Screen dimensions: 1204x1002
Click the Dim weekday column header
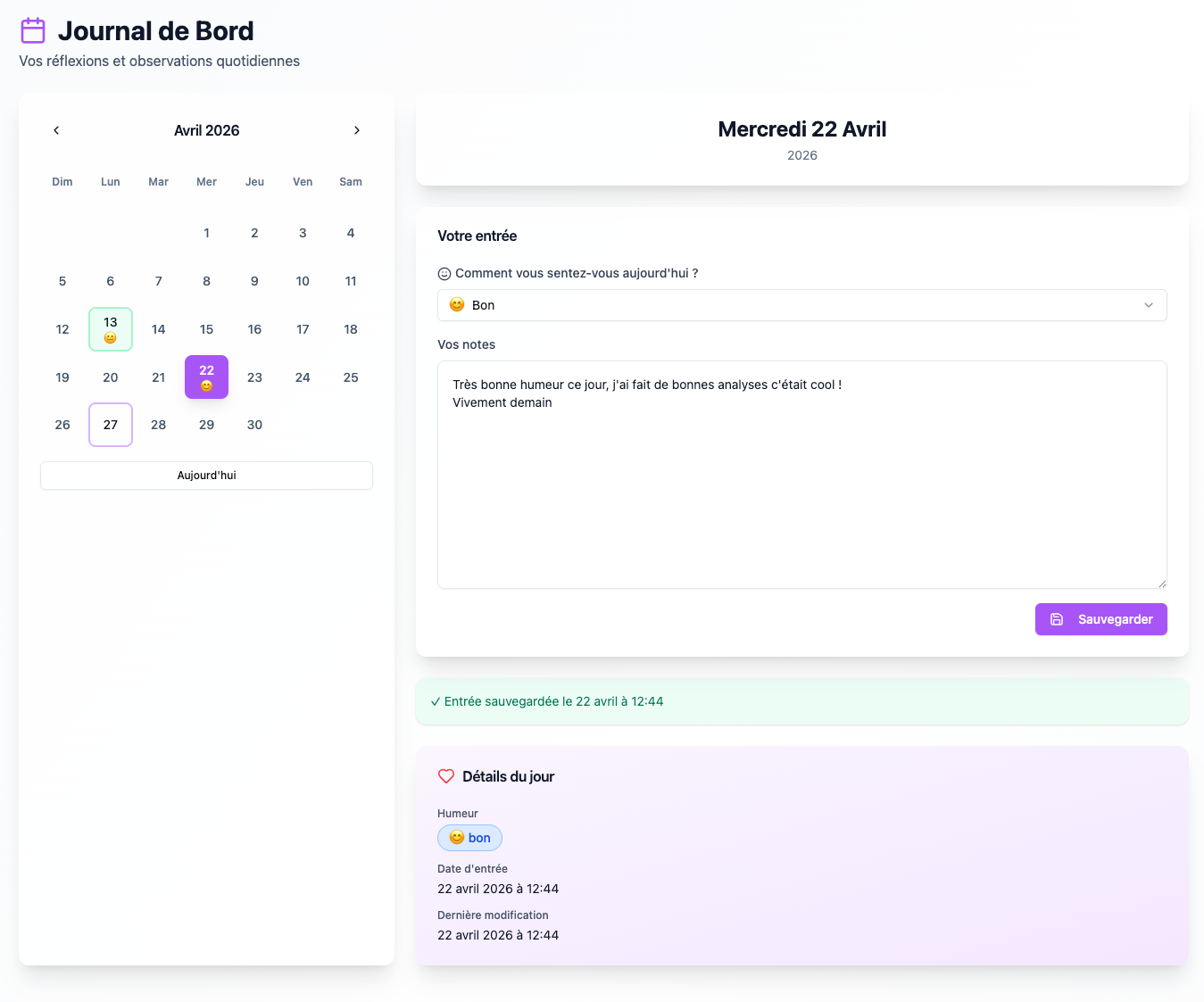[62, 182]
